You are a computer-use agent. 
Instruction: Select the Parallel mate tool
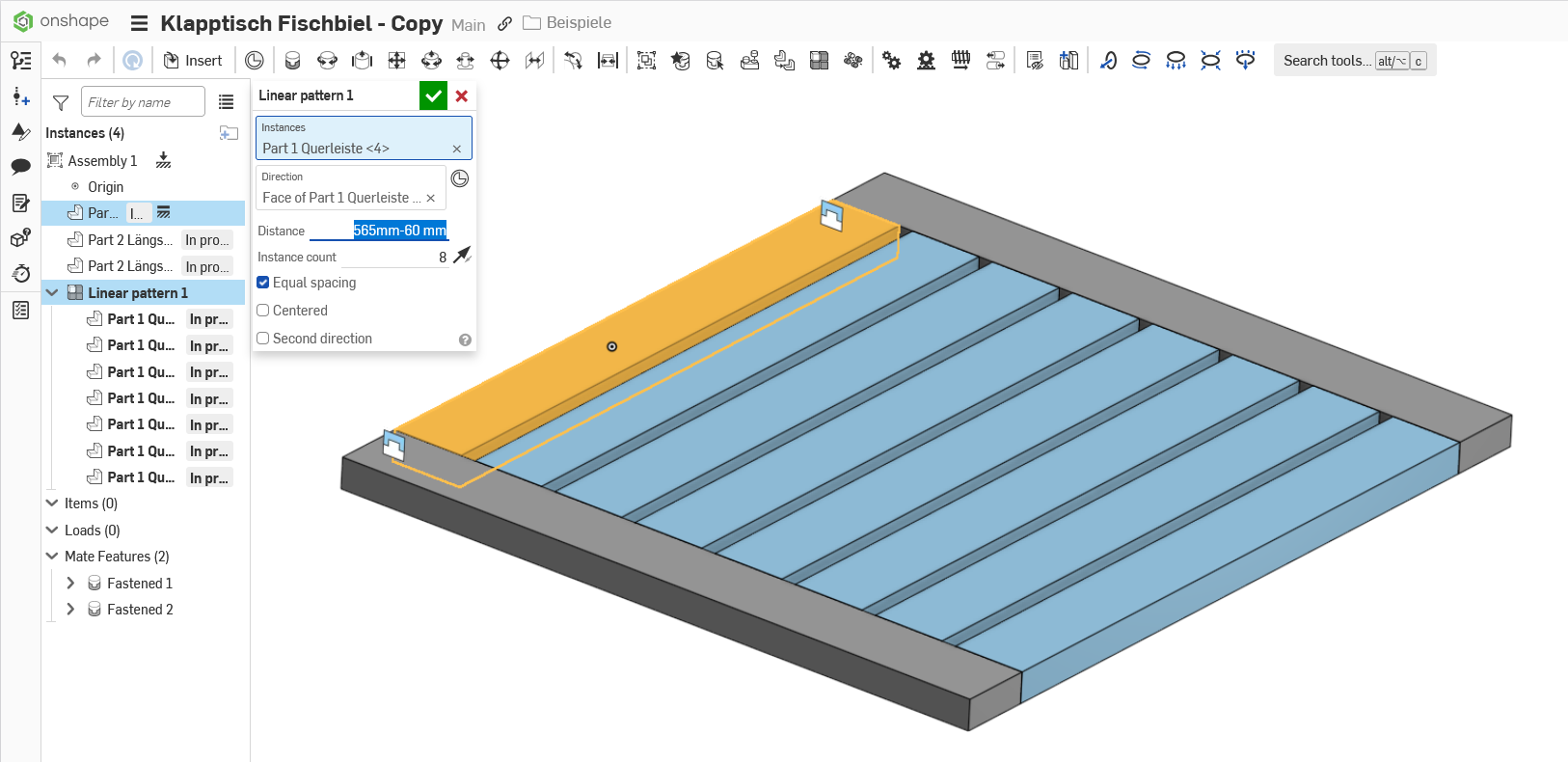click(534, 60)
